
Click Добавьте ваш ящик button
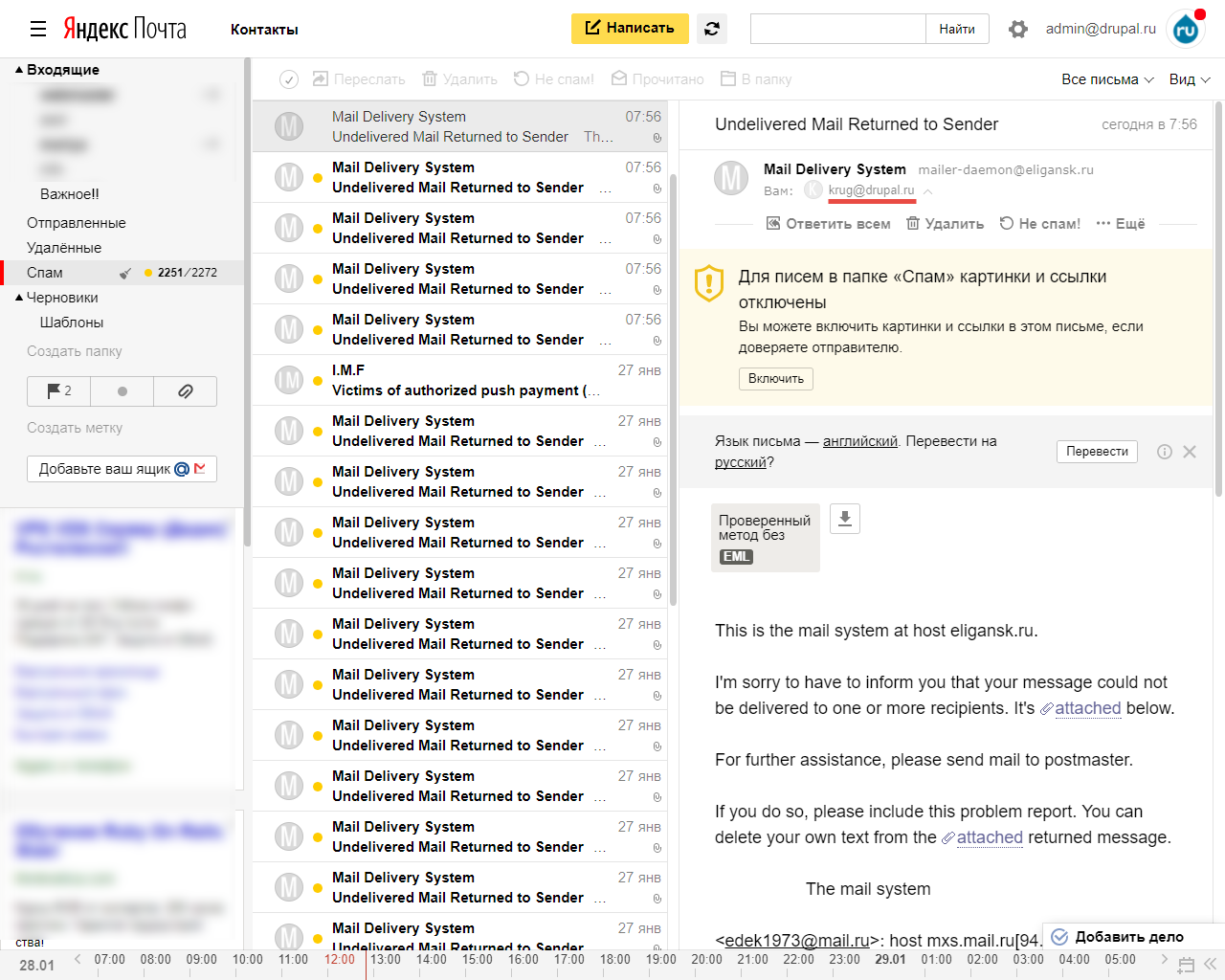(x=122, y=469)
